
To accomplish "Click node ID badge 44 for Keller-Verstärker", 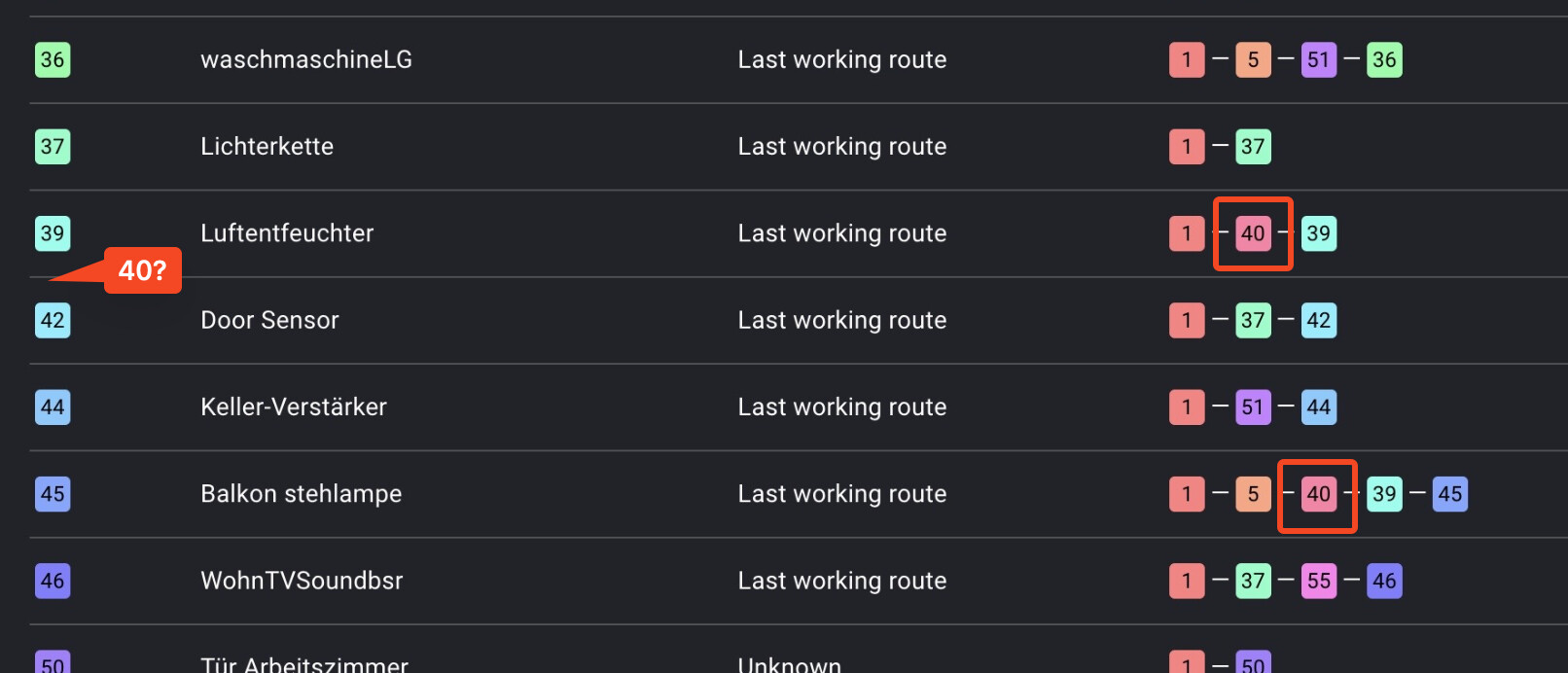I will (53, 407).
